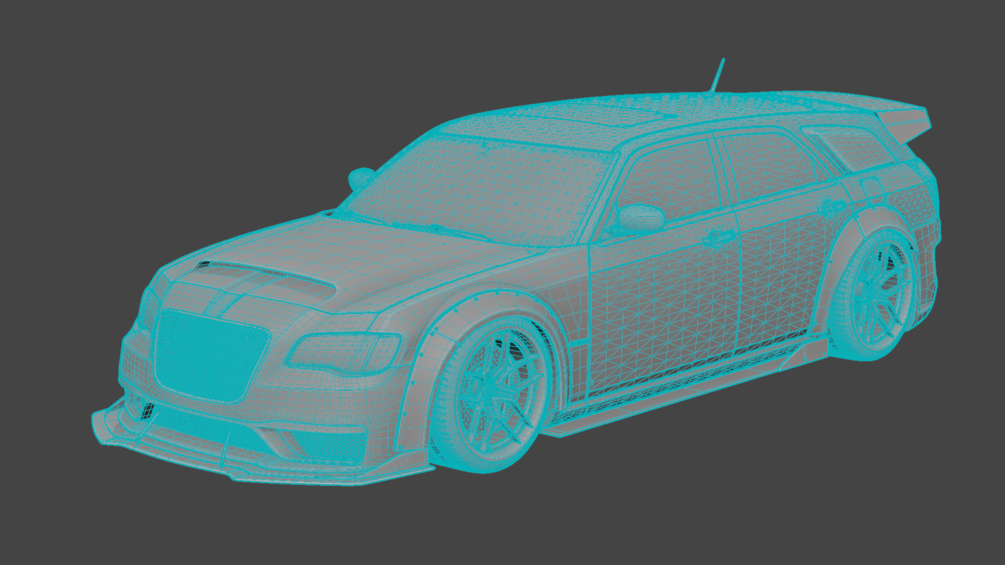
Task: Select the roof antenna
Action: pos(717,74)
